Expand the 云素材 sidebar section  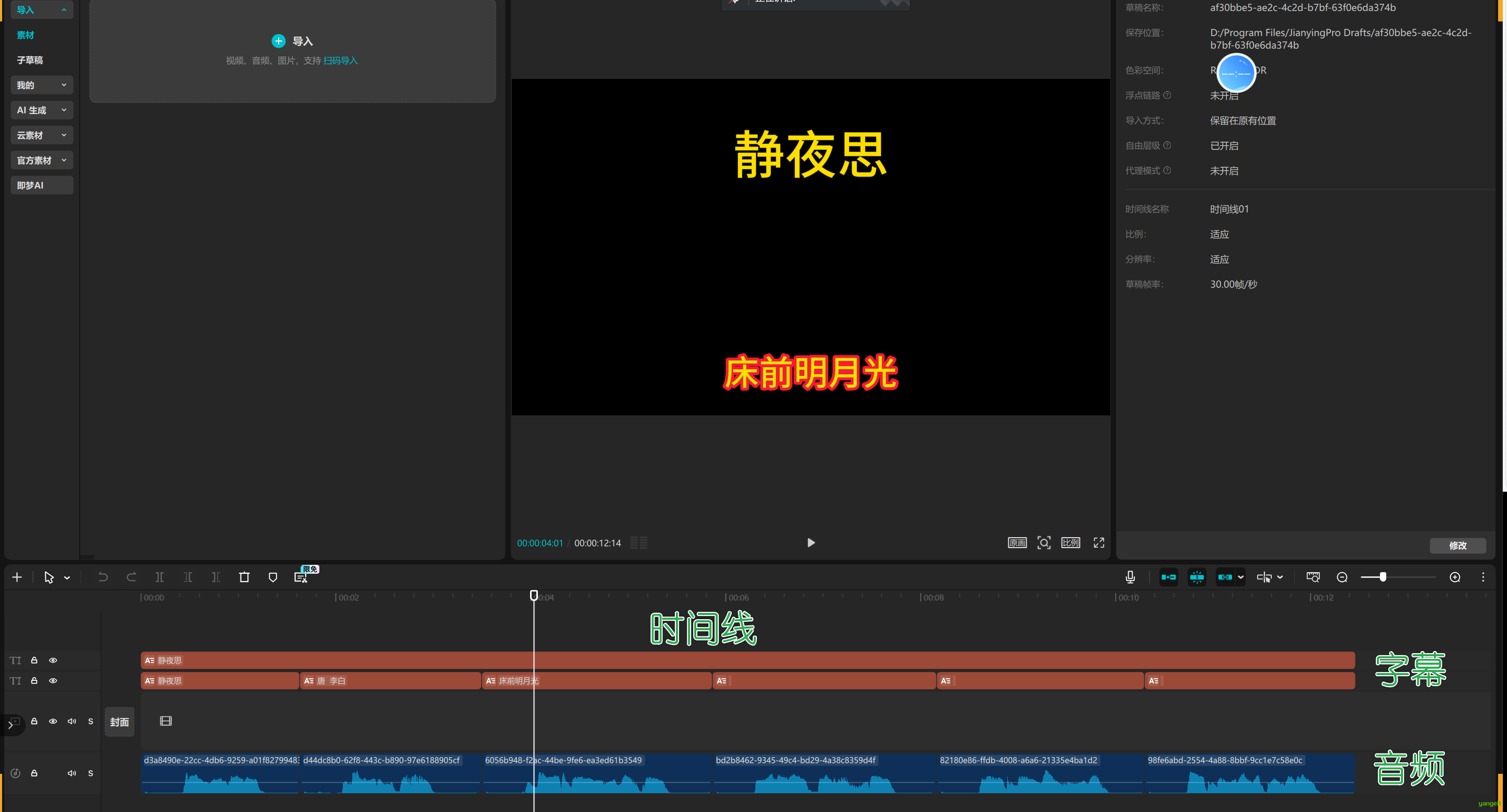41,135
